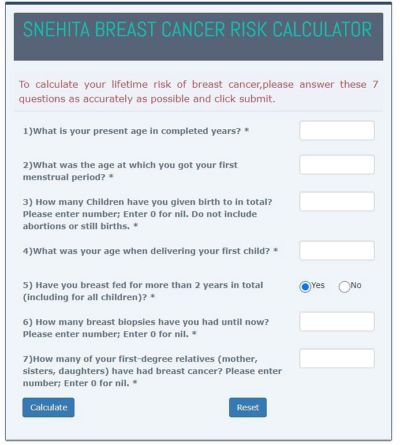Focus the first menstrual period age field
Screen dimensions: 400x445
click(x=337, y=165)
